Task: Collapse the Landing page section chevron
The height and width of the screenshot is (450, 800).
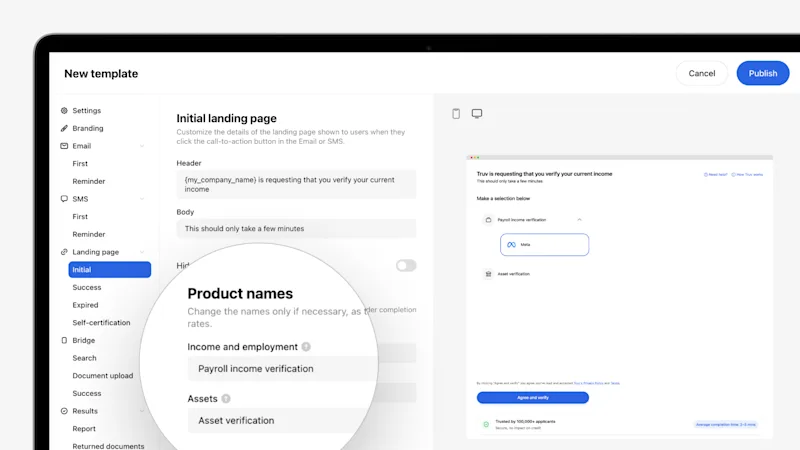Action: [142, 252]
